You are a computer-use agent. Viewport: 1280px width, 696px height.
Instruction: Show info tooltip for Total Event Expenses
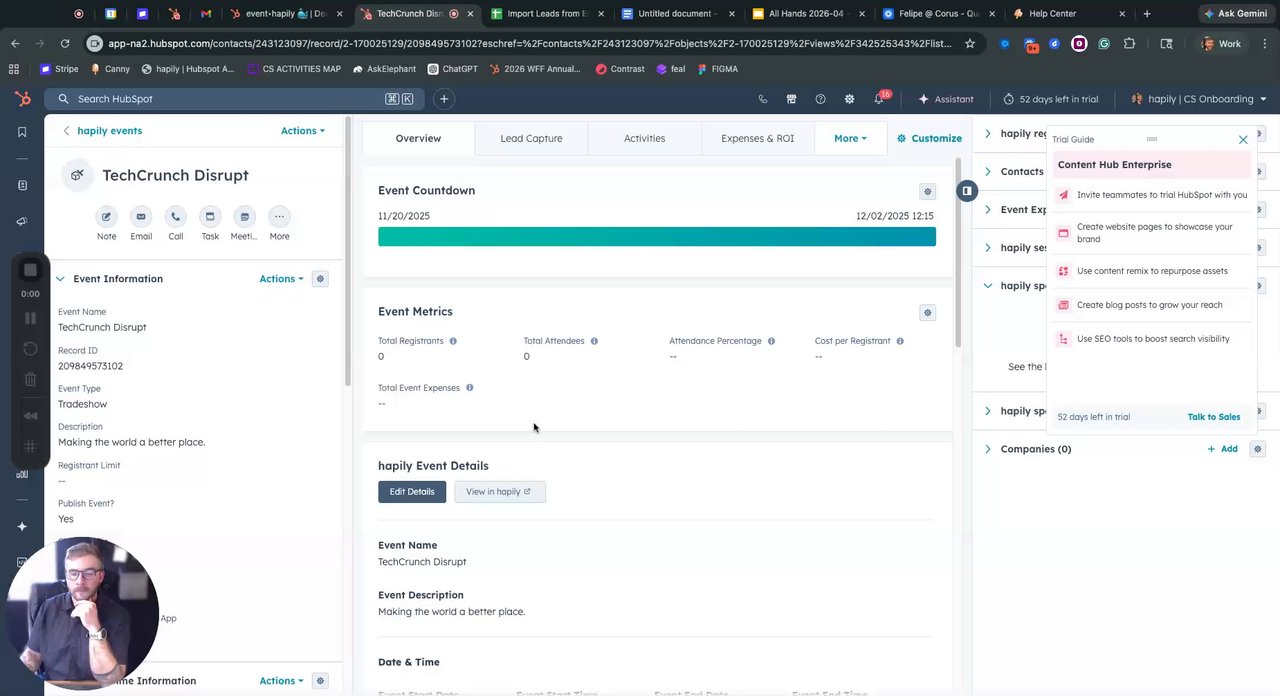469,388
